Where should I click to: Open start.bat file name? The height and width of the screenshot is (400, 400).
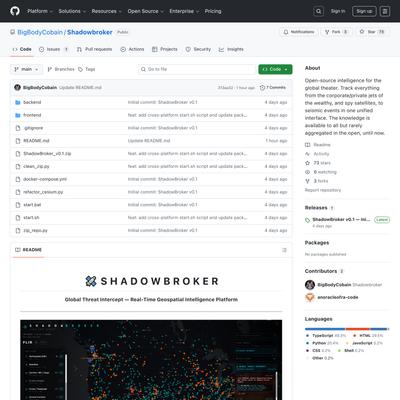coord(32,205)
